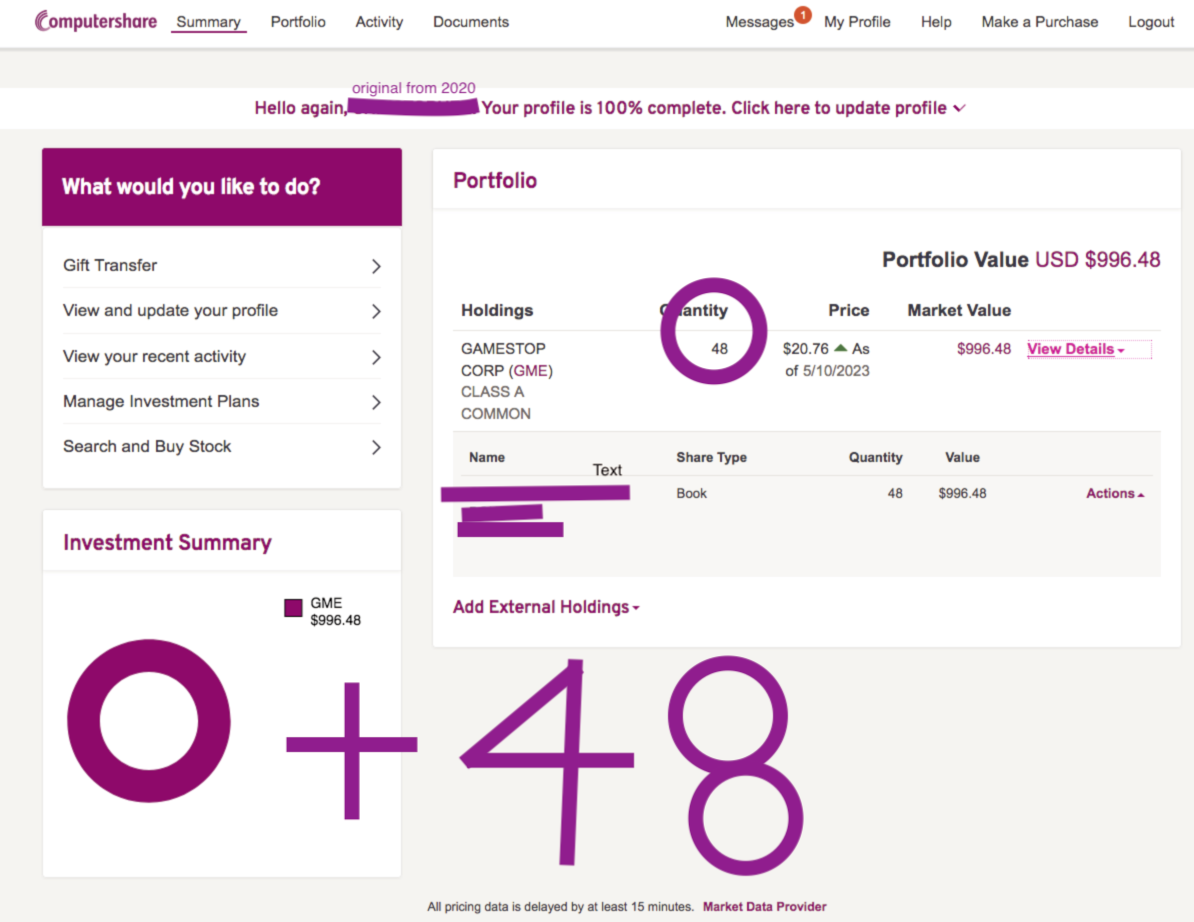Viewport: 1194px width, 922px height.
Task: Click the Gift Transfer chevron arrow
Action: pyautogui.click(x=376, y=266)
